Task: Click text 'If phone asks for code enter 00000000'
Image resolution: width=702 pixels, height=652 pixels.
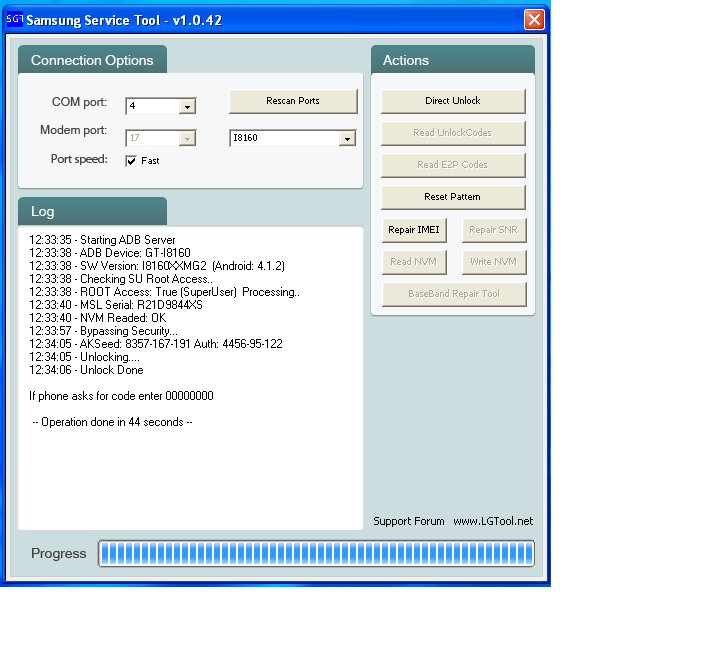Action: pyautogui.click(x=121, y=396)
